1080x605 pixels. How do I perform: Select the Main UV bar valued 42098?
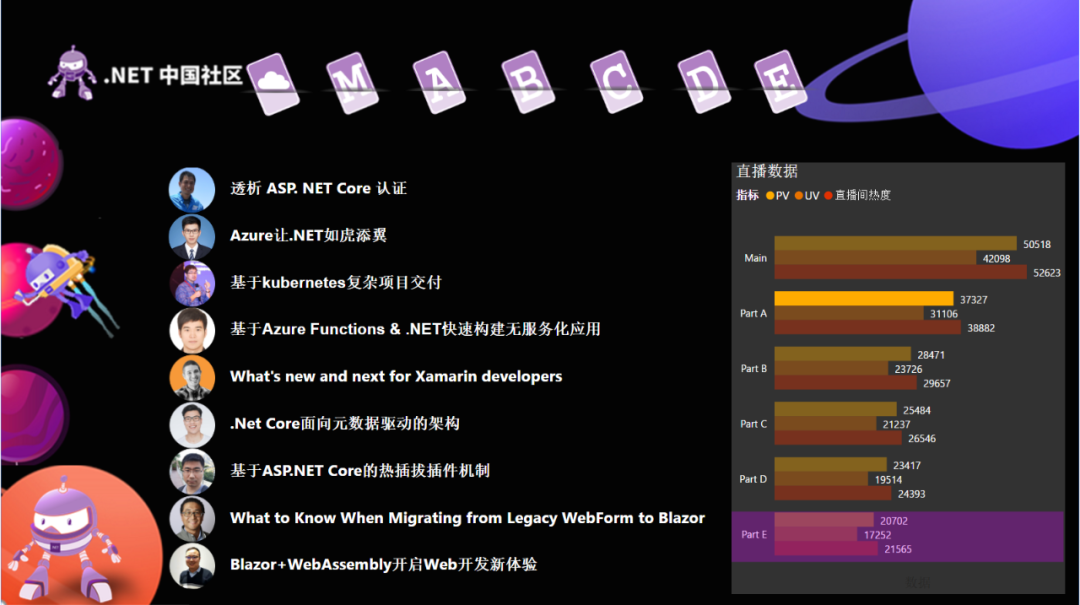pos(875,258)
